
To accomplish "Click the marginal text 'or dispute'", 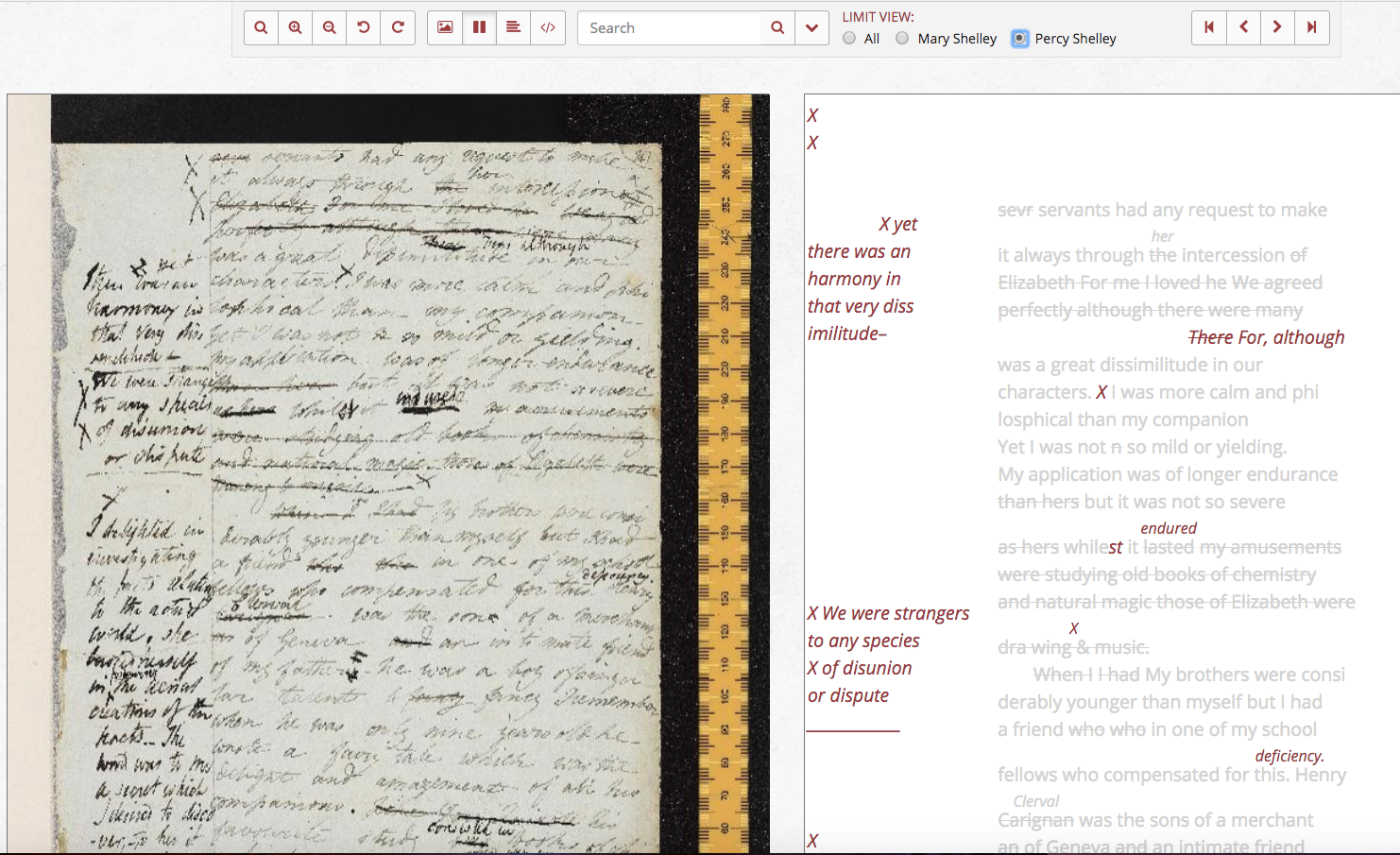I will 848,695.
